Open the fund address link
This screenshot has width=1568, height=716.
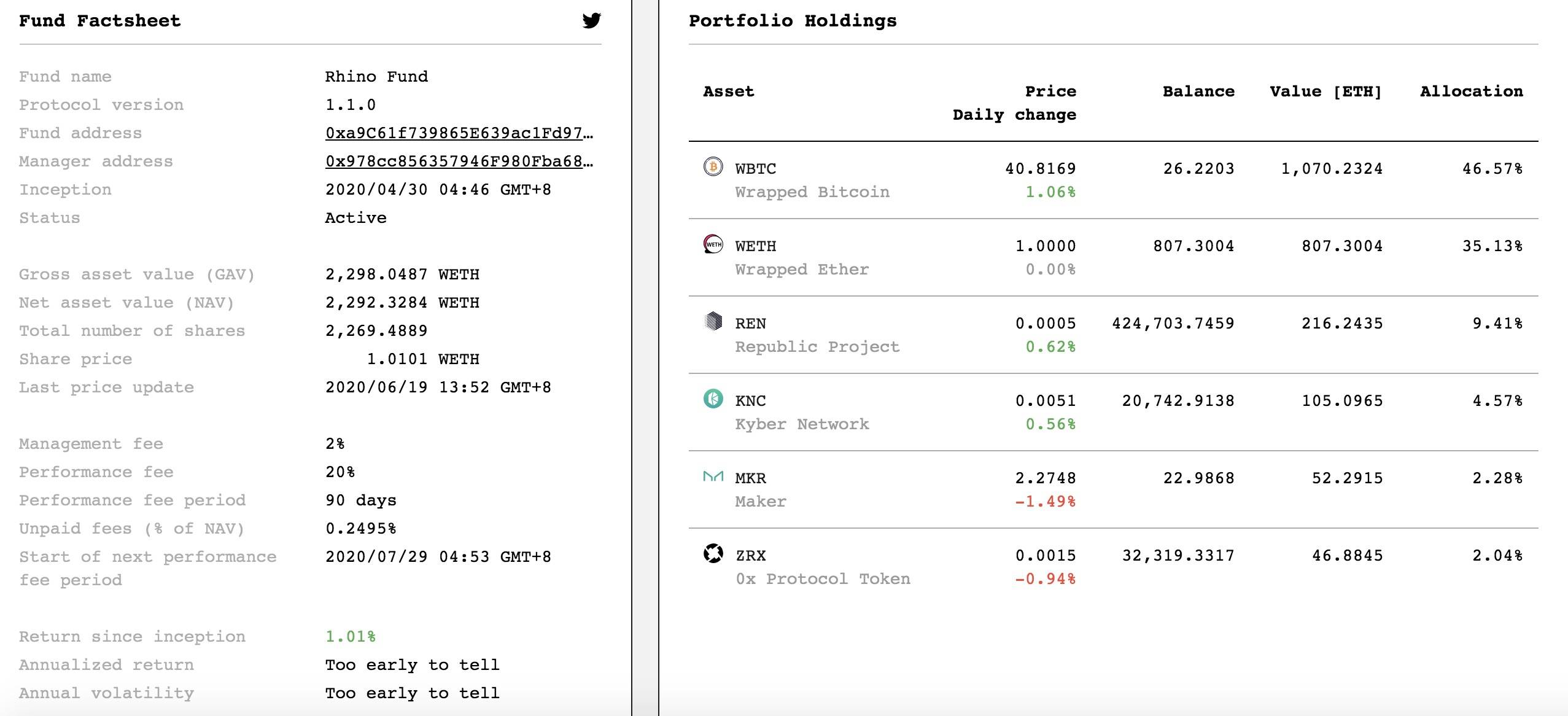[x=459, y=133]
